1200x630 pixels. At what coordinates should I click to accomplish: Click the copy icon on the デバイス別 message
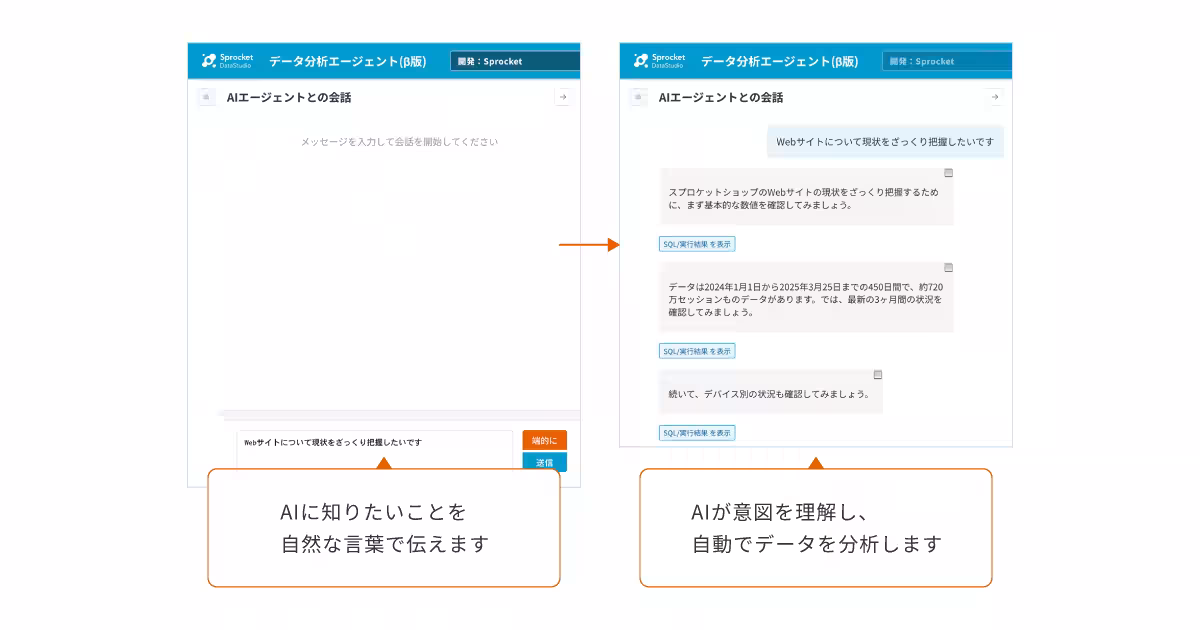point(878,373)
